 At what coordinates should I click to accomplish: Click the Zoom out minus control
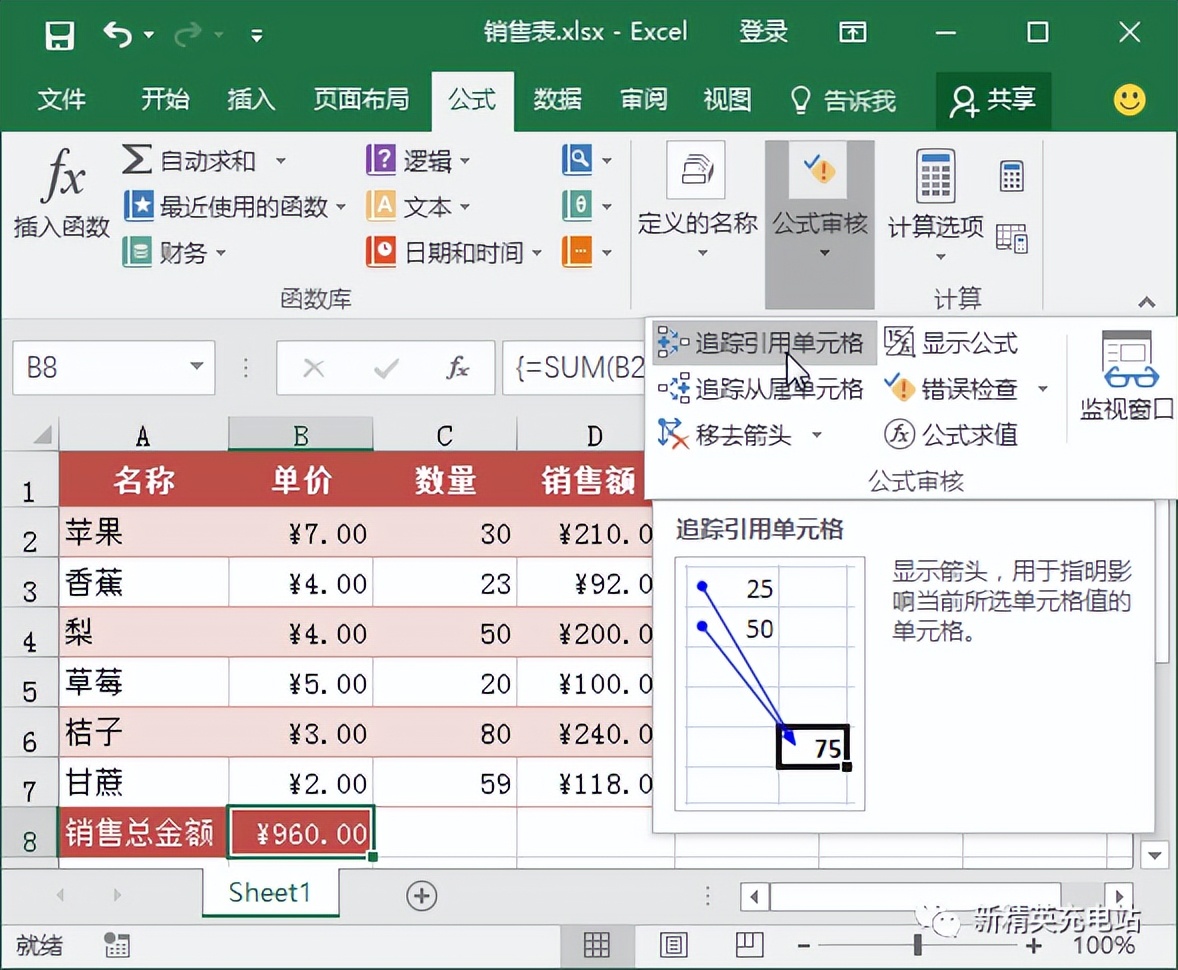[x=803, y=945]
